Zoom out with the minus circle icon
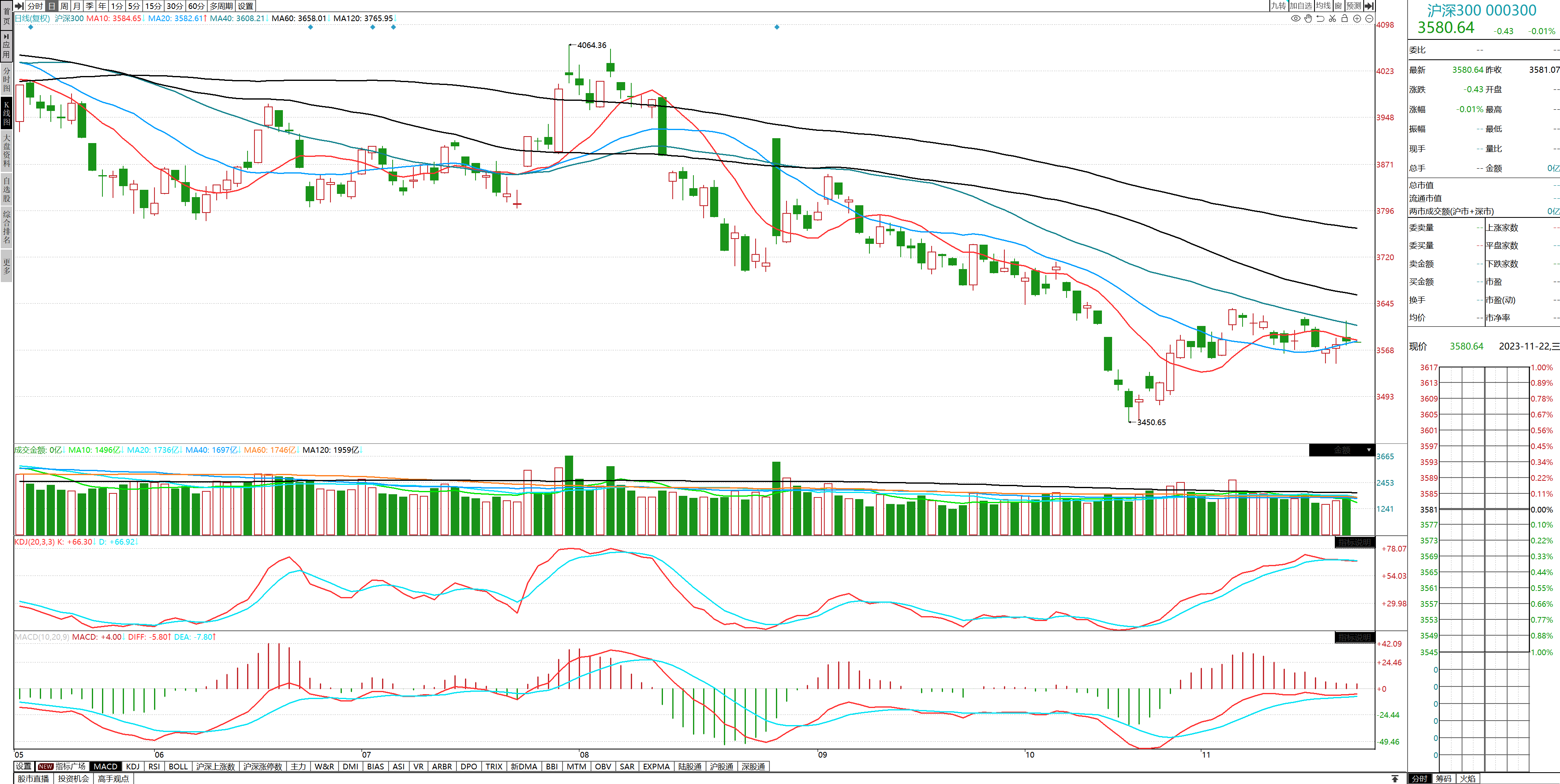 pos(1369,18)
